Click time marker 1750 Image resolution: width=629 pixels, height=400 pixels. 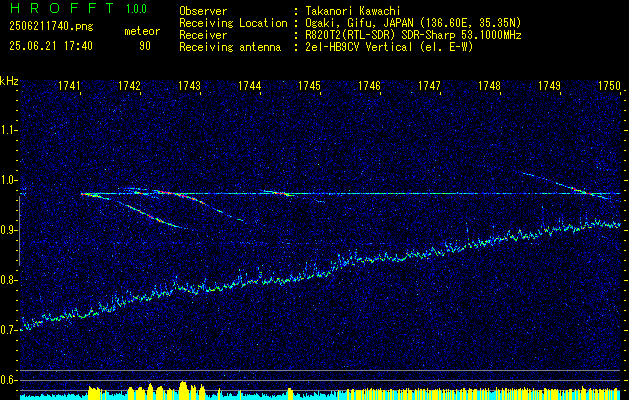[x=610, y=85]
